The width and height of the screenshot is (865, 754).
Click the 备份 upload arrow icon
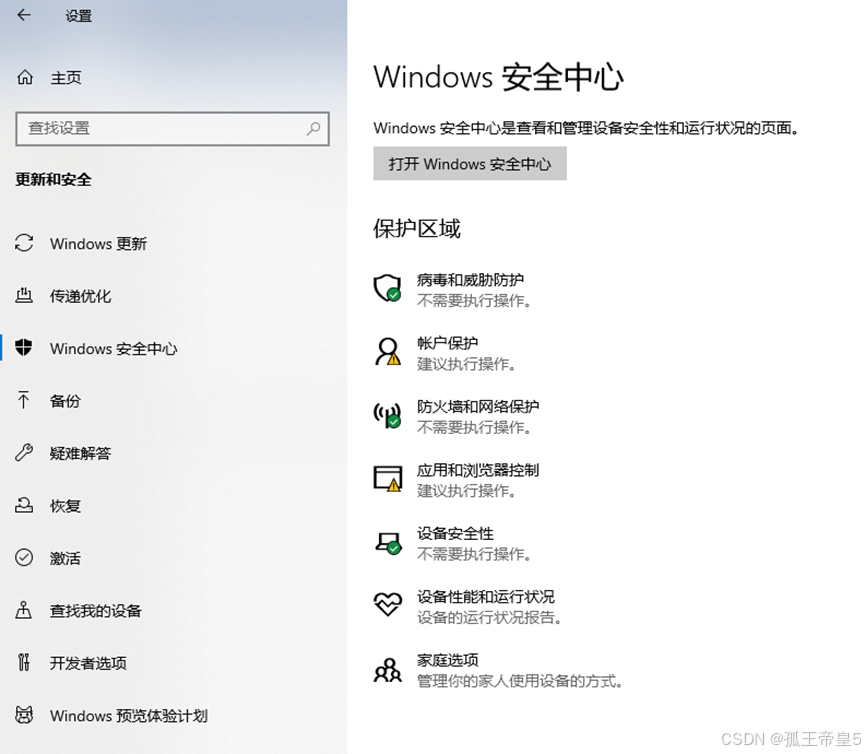tap(24, 400)
